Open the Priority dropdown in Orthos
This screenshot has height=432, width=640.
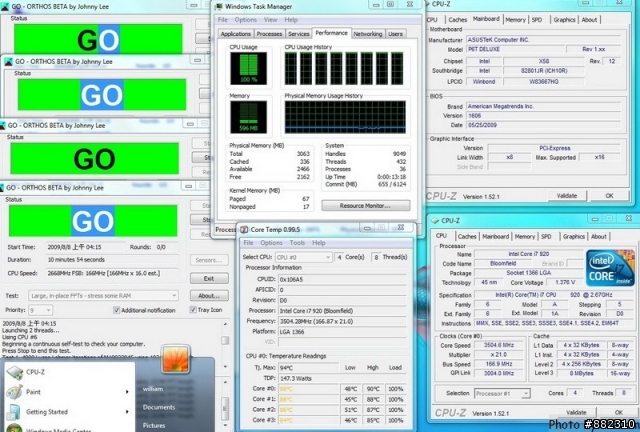(x=41, y=310)
